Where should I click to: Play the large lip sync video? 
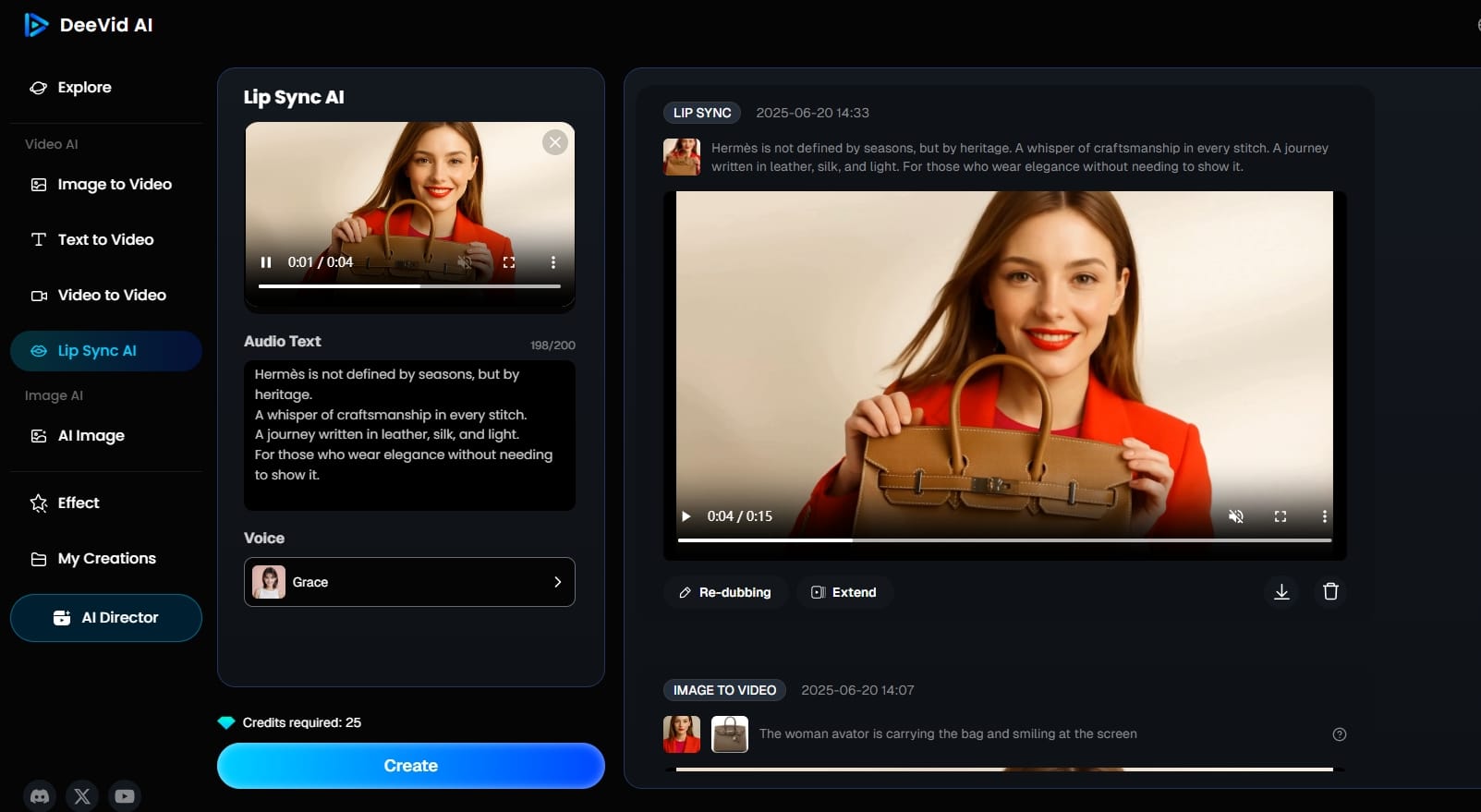pyautogui.click(x=686, y=516)
